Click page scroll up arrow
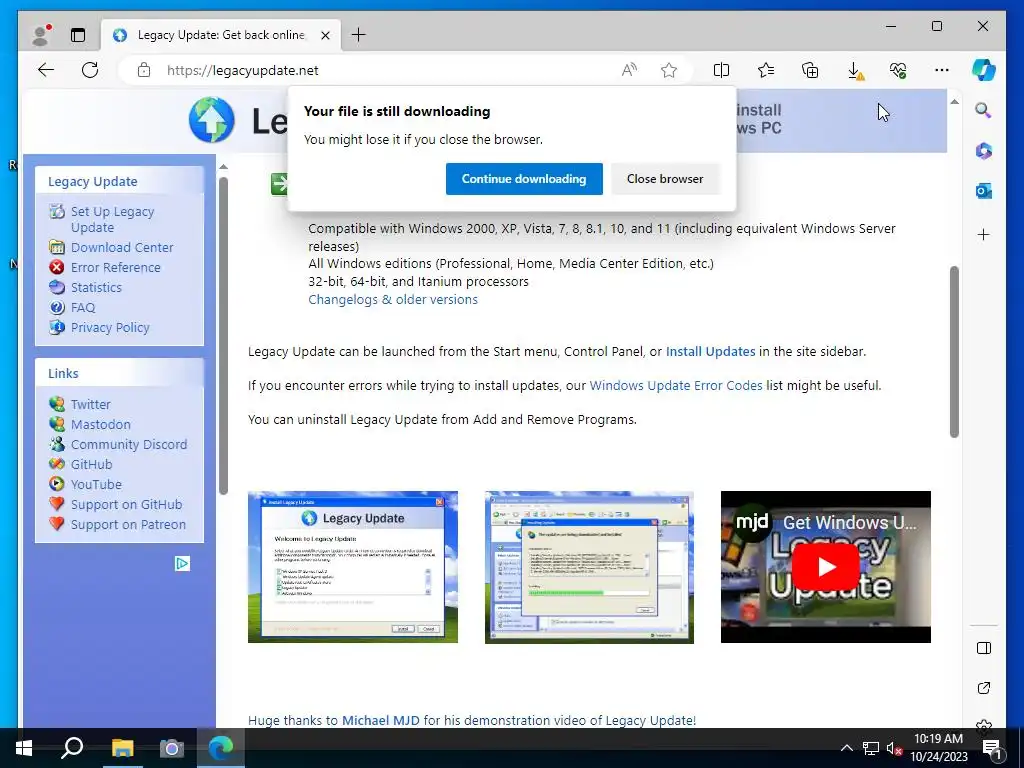Viewport: 1024px width, 768px height. (x=954, y=102)
